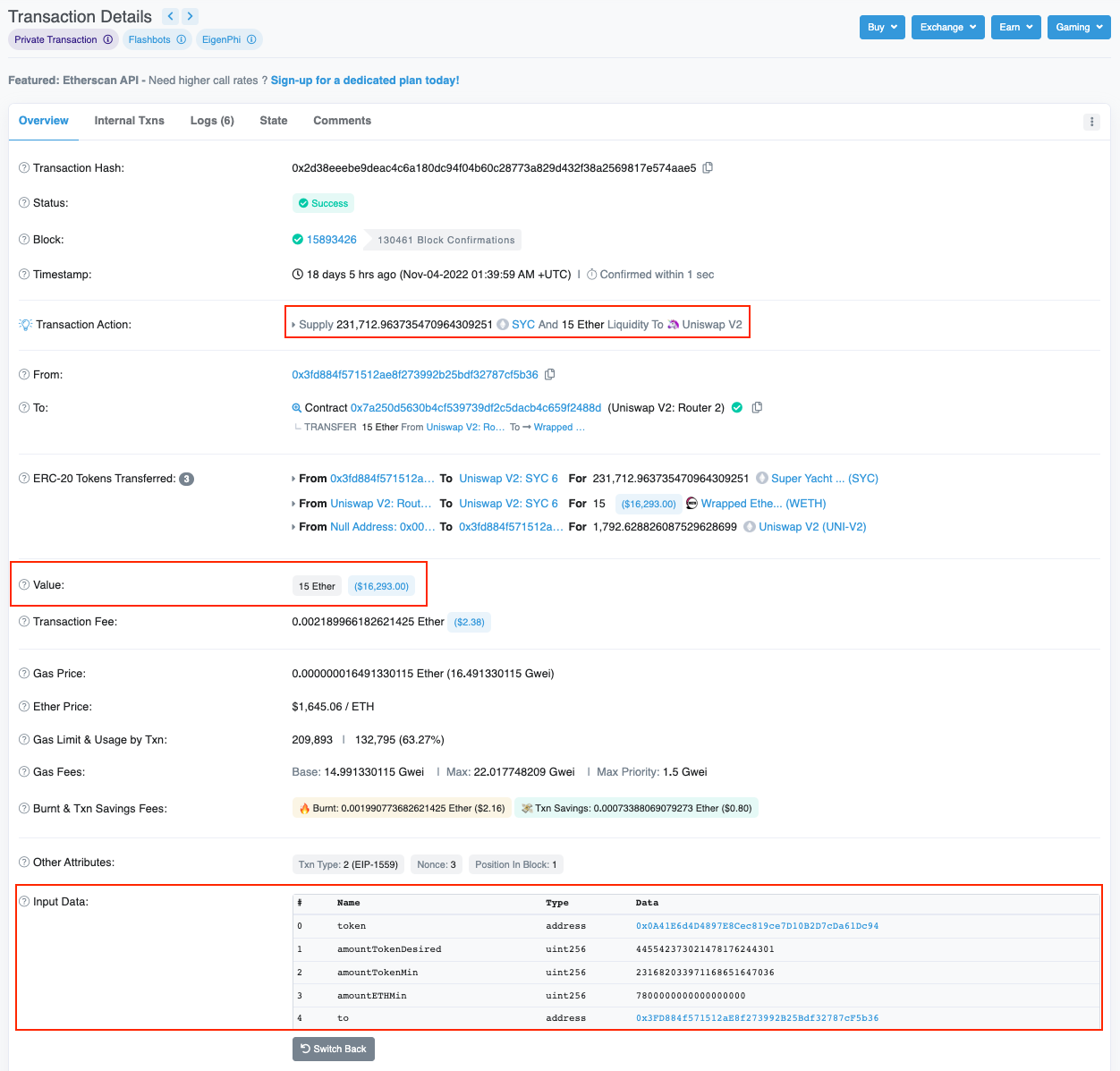The height and width of the screenshot is (1071, 1120).
Task: Open Uniswap V2 (UNI-V2) token link
Action: (x=812, y=527)
